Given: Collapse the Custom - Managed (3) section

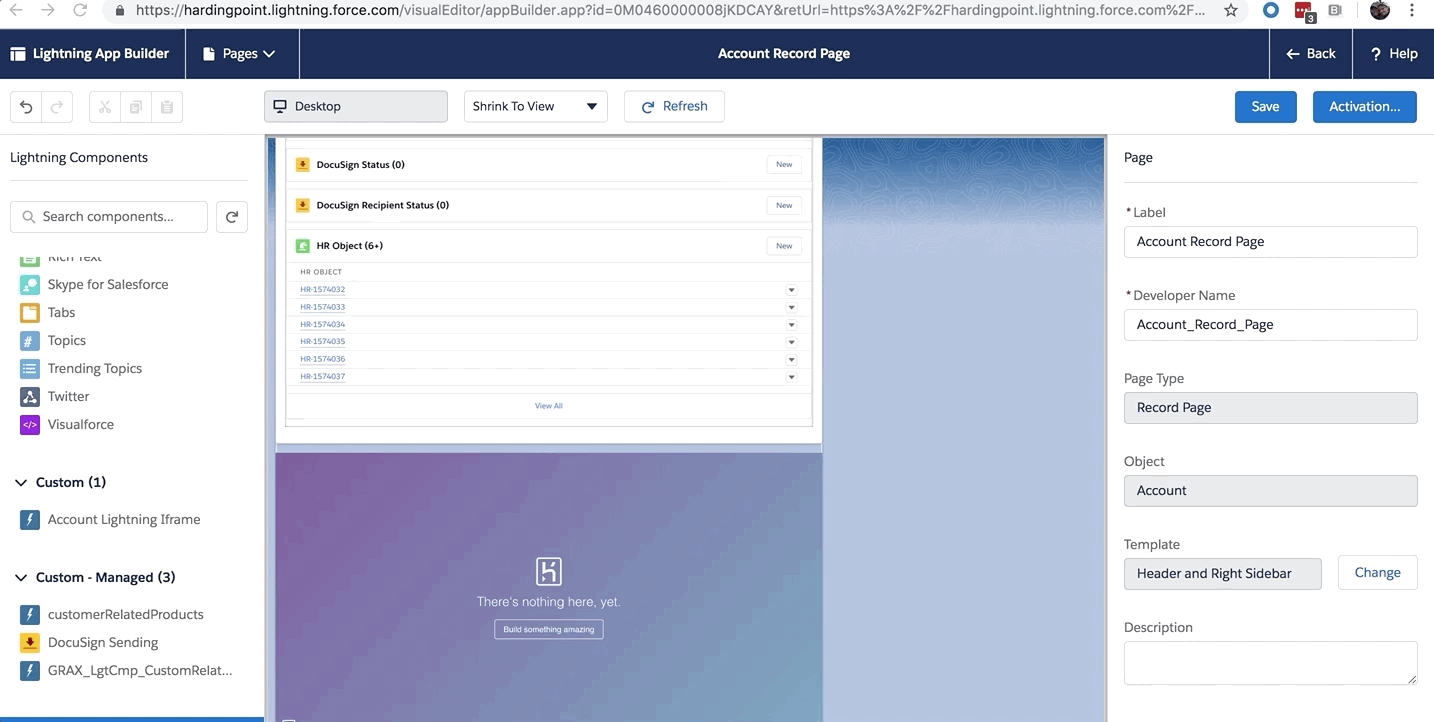Looking at the screenshot, I should point(21,578).
